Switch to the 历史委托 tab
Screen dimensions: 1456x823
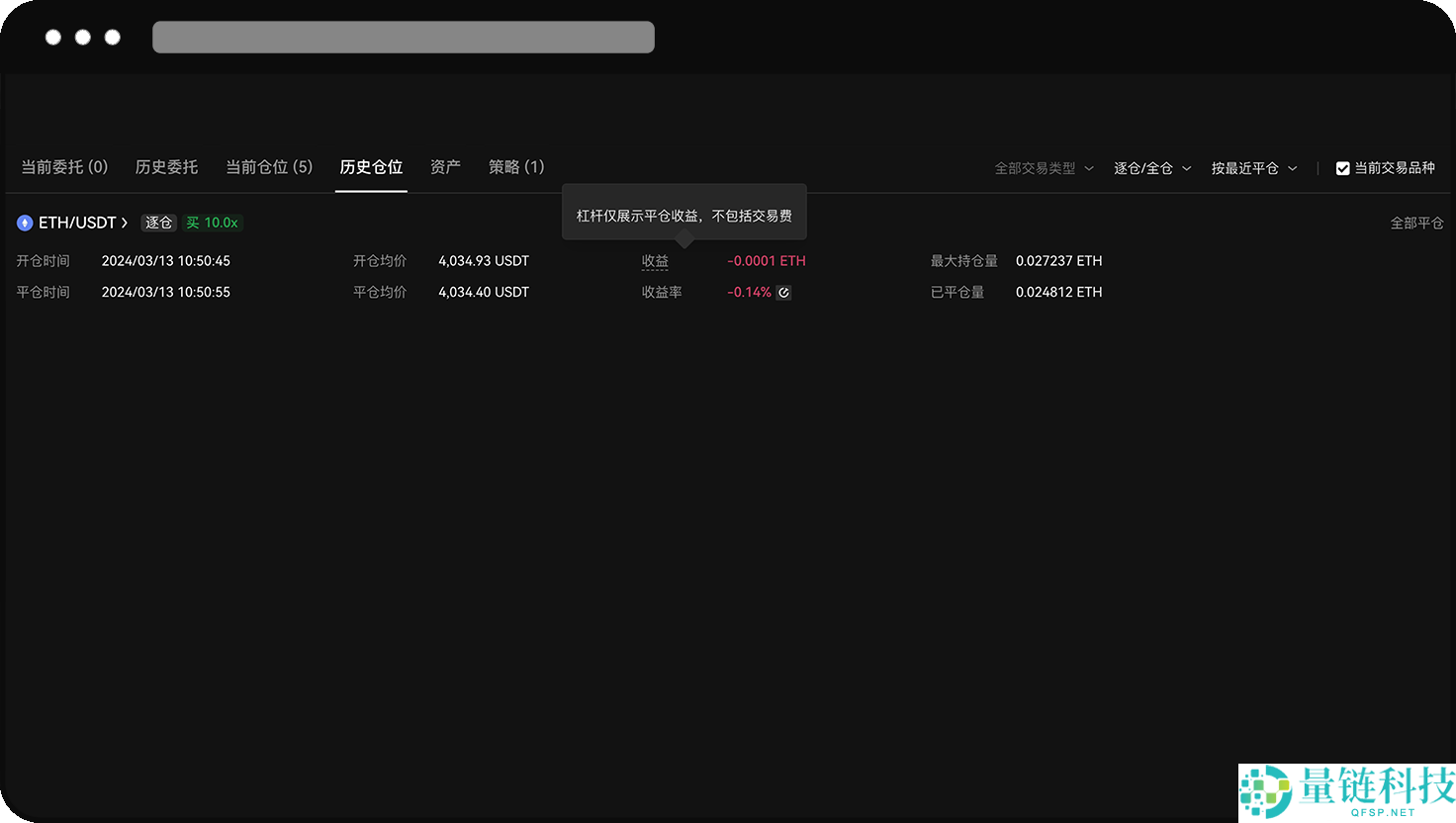(166, 167)
